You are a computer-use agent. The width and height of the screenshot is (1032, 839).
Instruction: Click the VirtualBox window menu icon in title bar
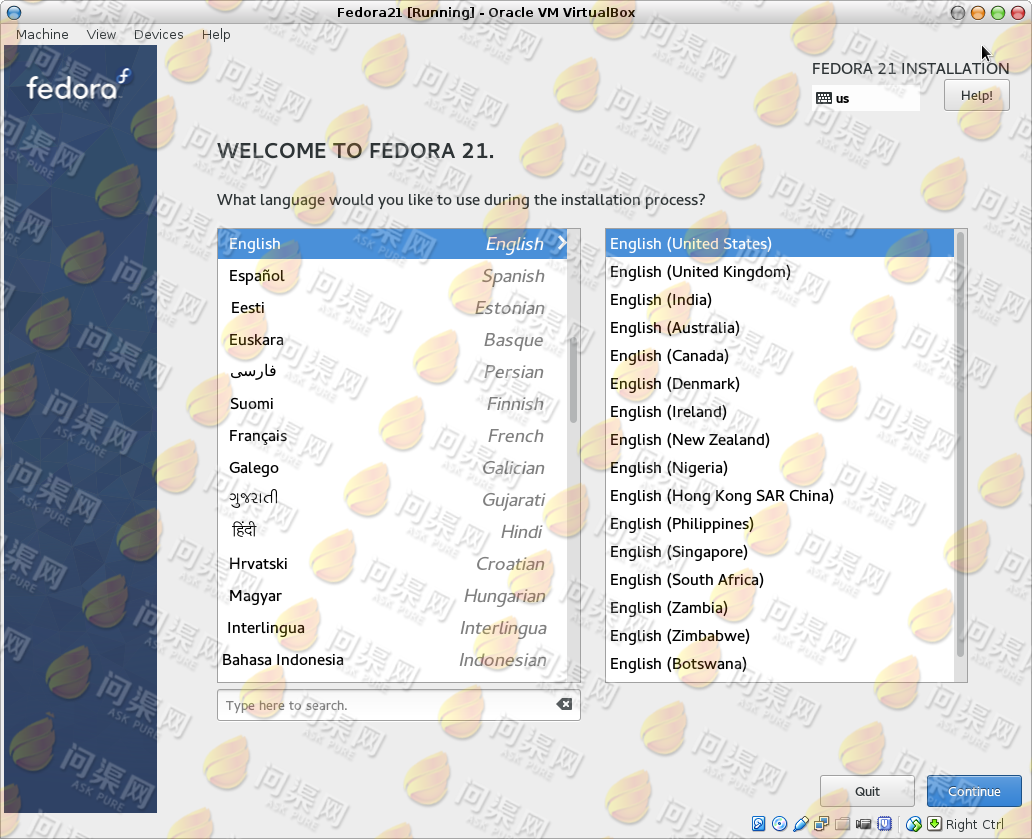pos(14,12)
